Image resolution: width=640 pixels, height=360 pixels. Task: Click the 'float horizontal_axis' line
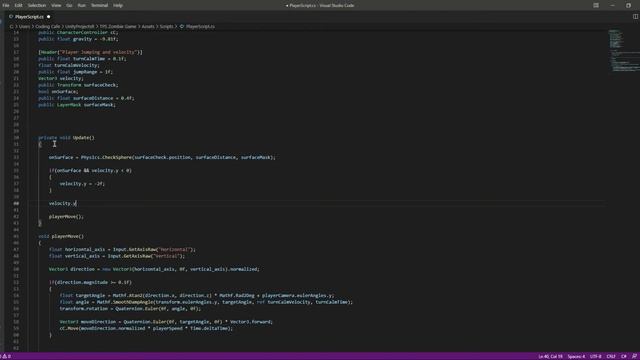tap(122, 249)
